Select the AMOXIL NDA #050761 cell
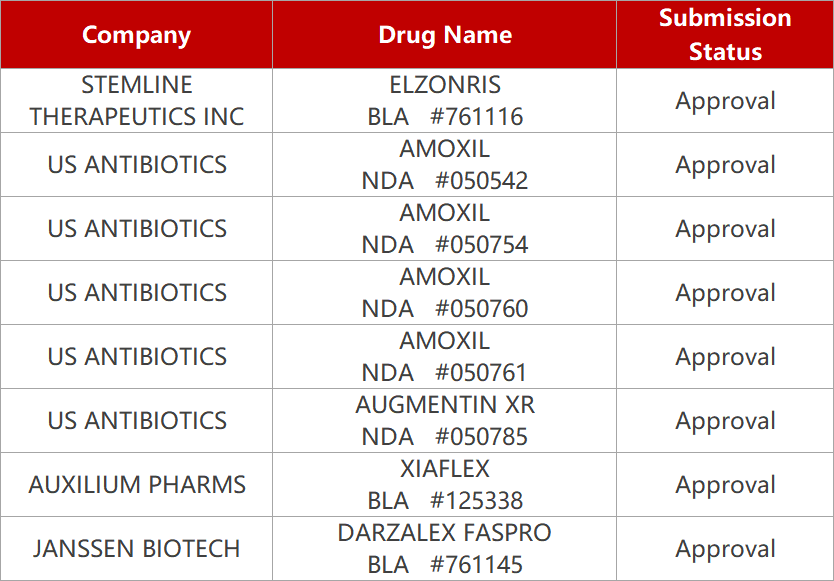The width and height of the screenshot is (834, 581). pos(444,357)
